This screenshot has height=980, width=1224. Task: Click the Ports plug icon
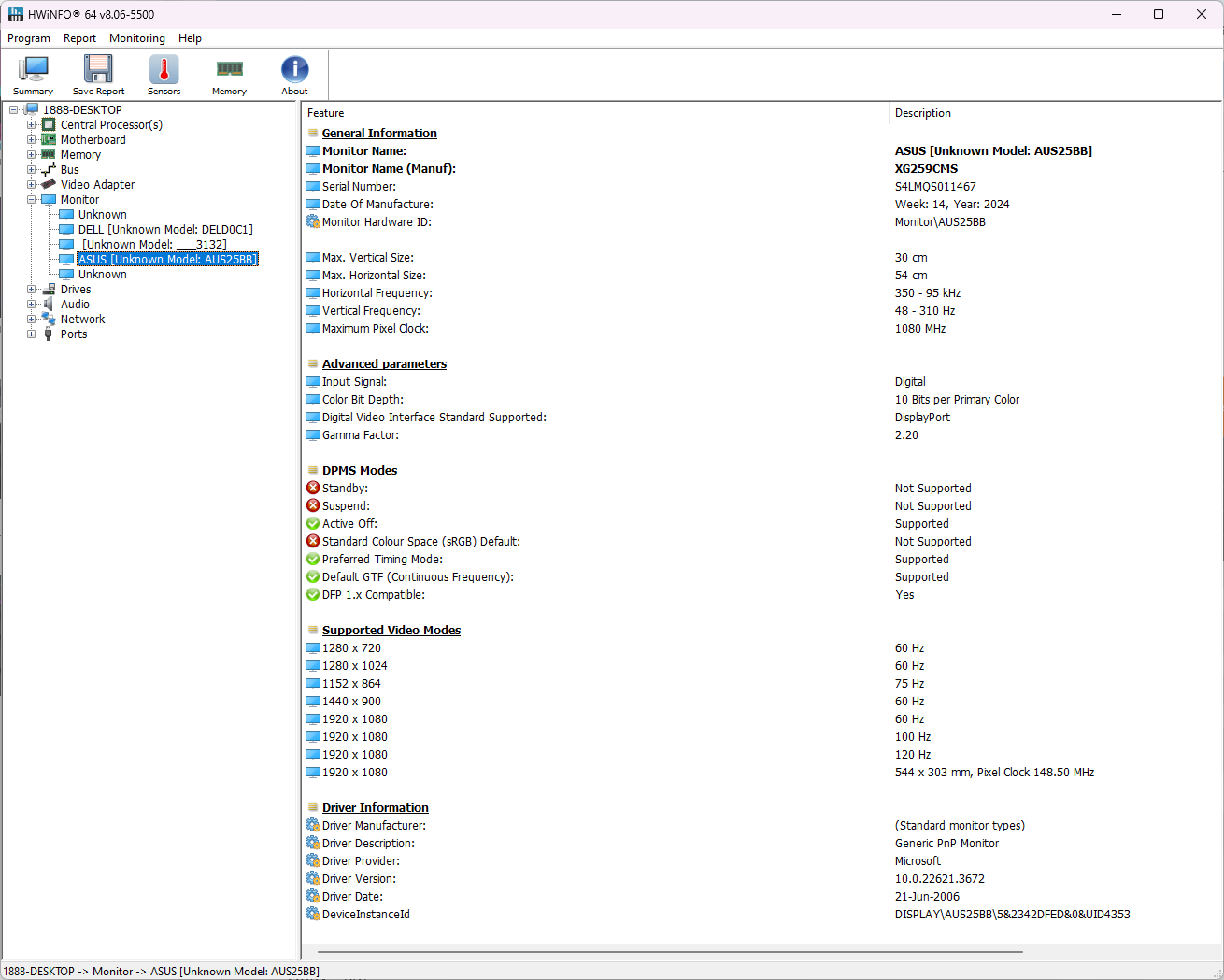pos(49,334)
